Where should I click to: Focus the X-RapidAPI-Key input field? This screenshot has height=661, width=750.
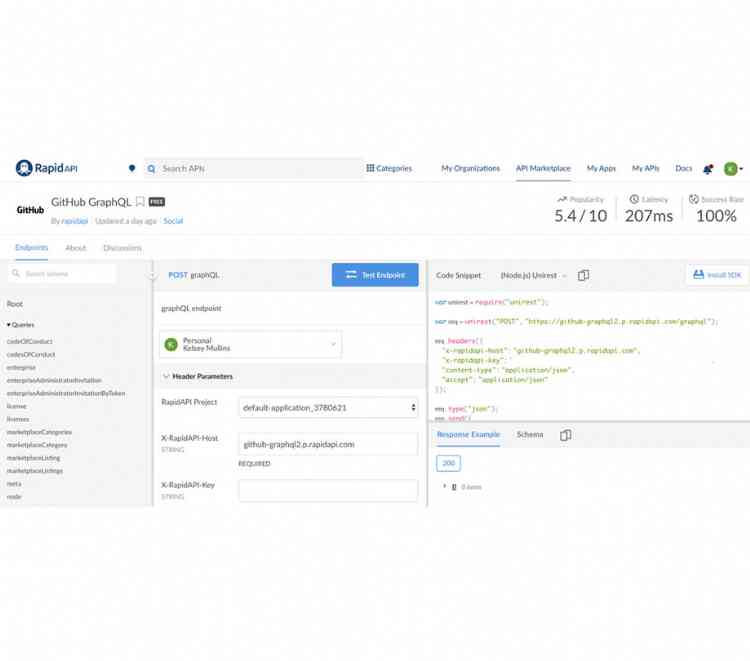(x=328, y=490)
